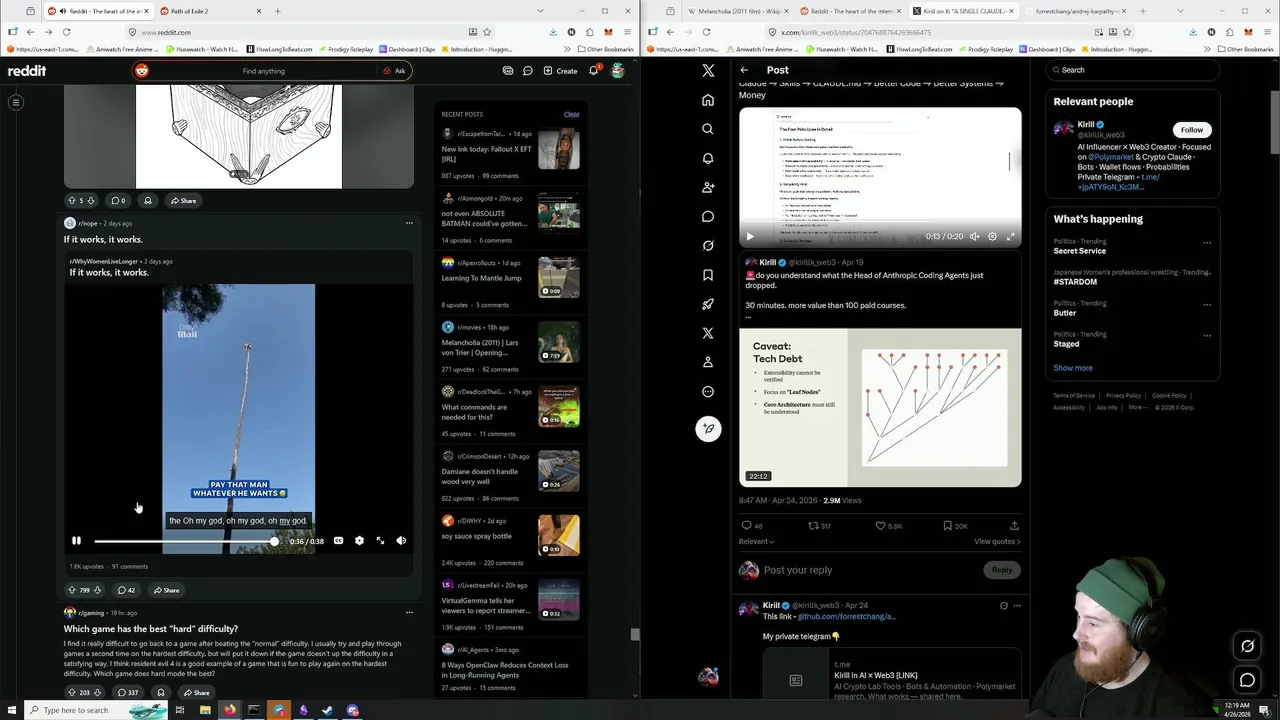The width and height of the screenshot is (1280, 720).
Task: Focus Reddit 'Find anything' search box
Action: click(x=263, y=71)
